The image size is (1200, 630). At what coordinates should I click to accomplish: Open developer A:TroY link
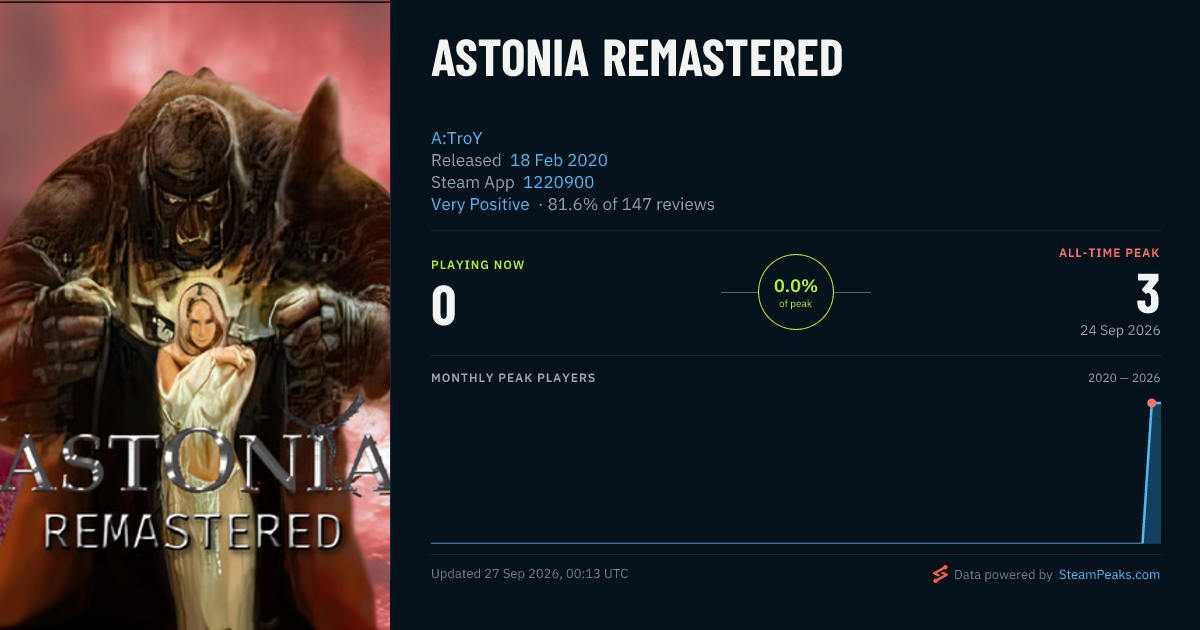tap(456, 138)
